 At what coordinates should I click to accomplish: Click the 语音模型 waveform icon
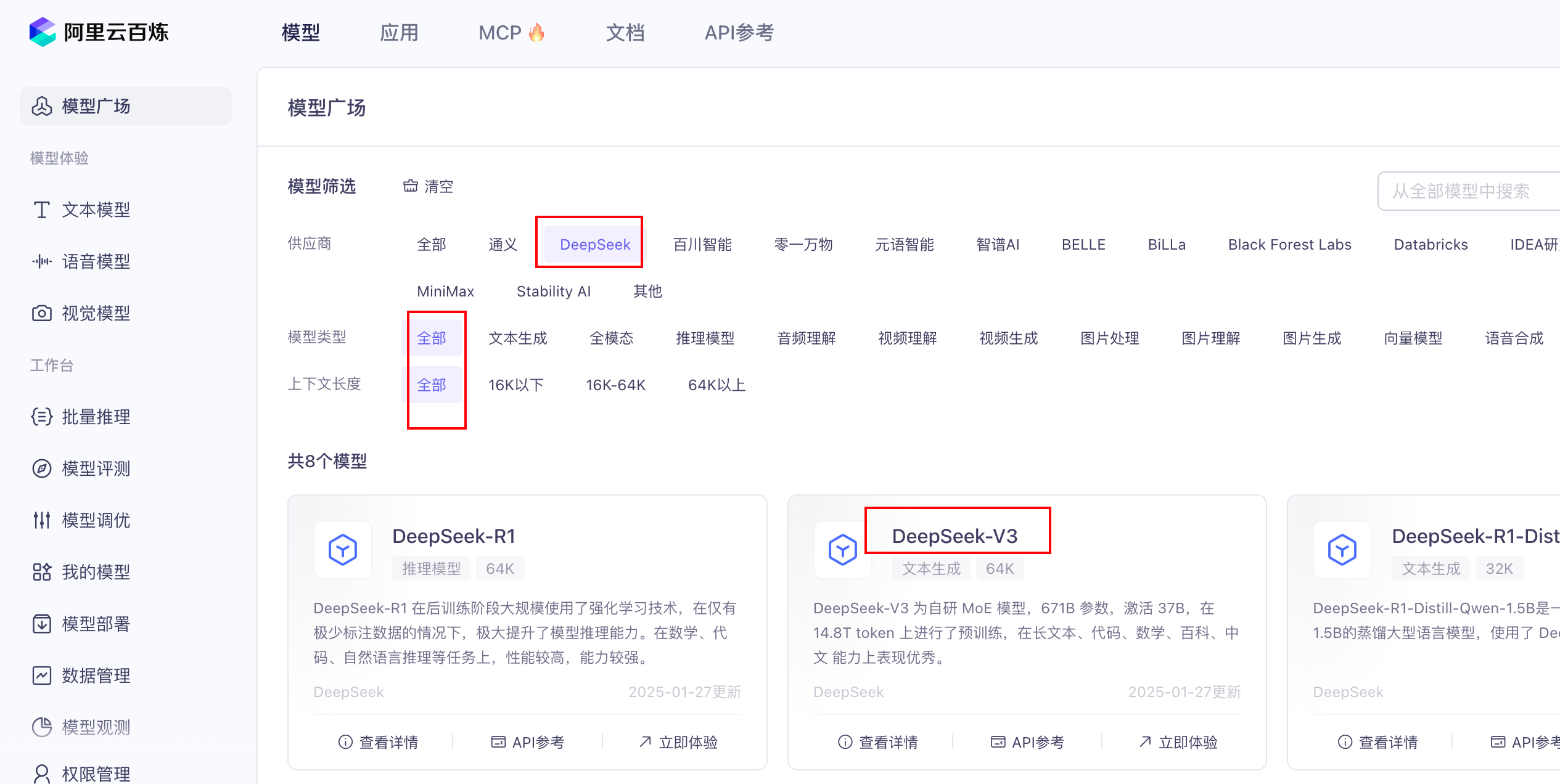tap(42, 261)
